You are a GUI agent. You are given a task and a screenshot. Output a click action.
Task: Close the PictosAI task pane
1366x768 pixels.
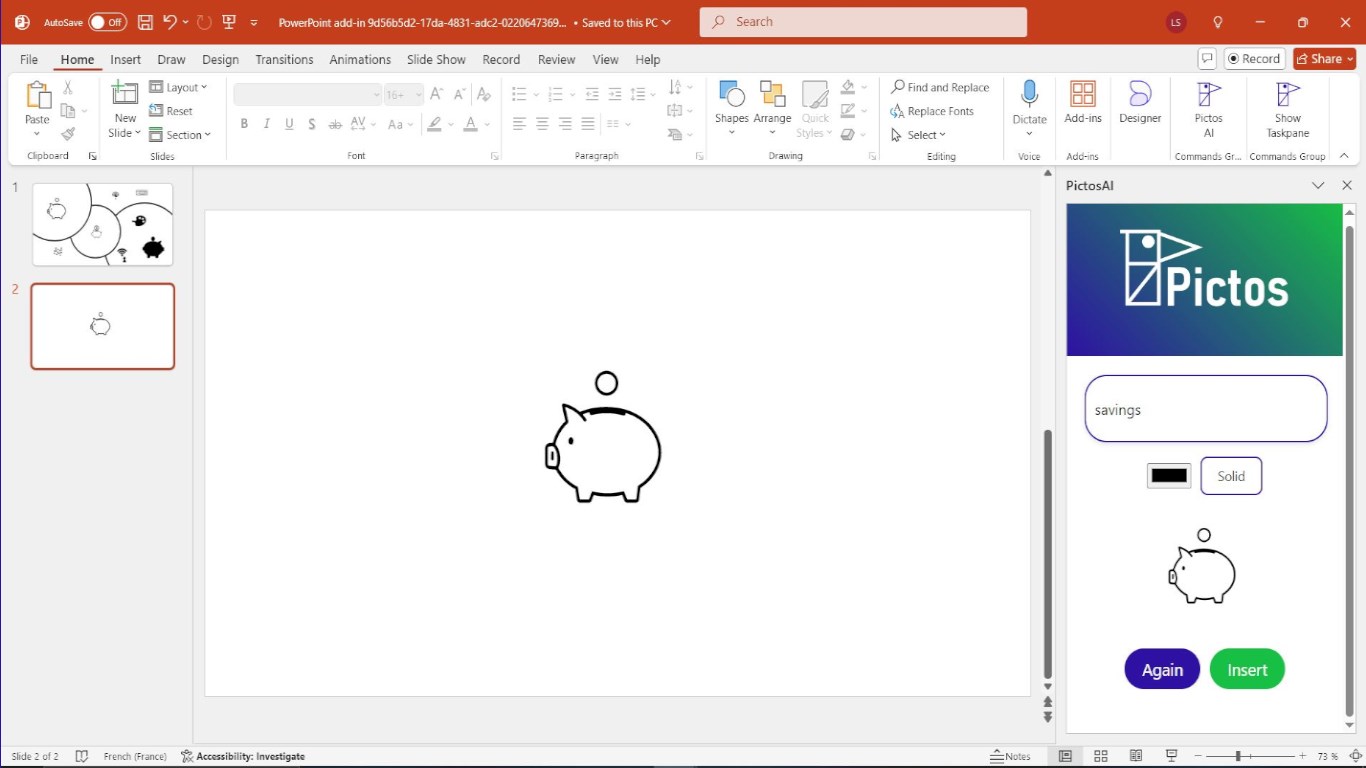(1347, 185)
